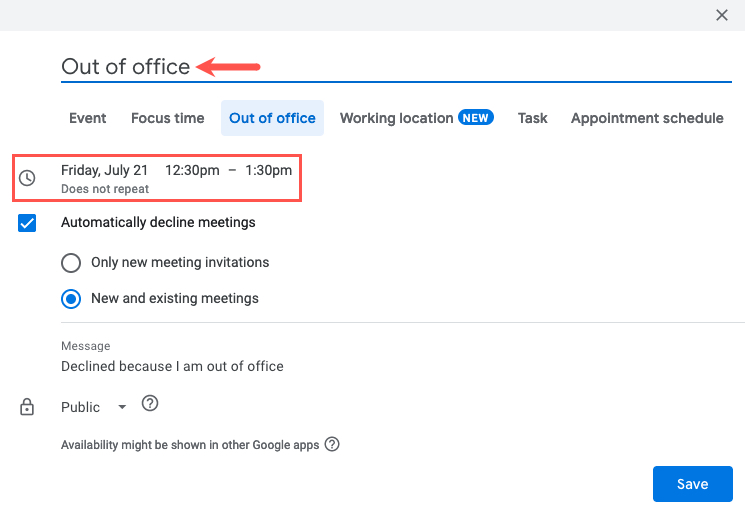Edit the decline message text
The height and width of the screenshot is (508, 745).
click(x=172, y=366)
